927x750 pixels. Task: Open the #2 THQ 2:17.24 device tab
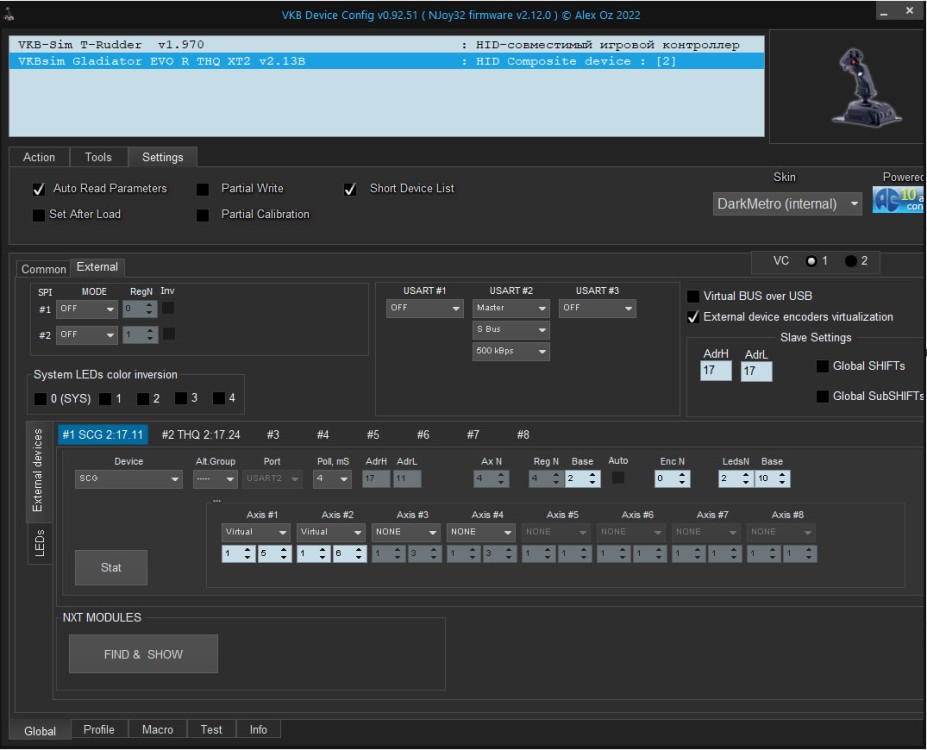pyautogui.click(x=201, y=435)
